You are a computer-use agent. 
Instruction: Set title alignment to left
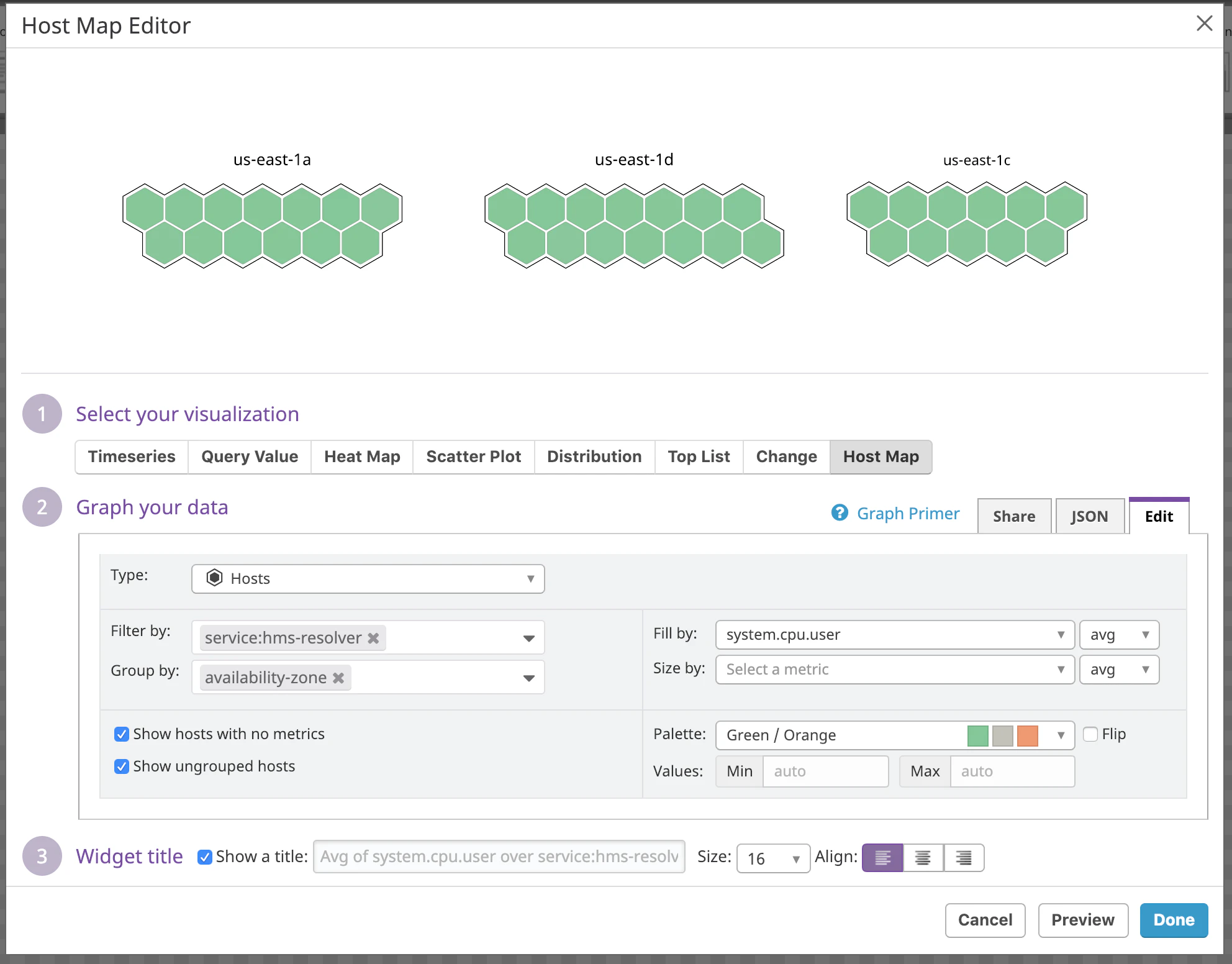[x=882, y=858]
